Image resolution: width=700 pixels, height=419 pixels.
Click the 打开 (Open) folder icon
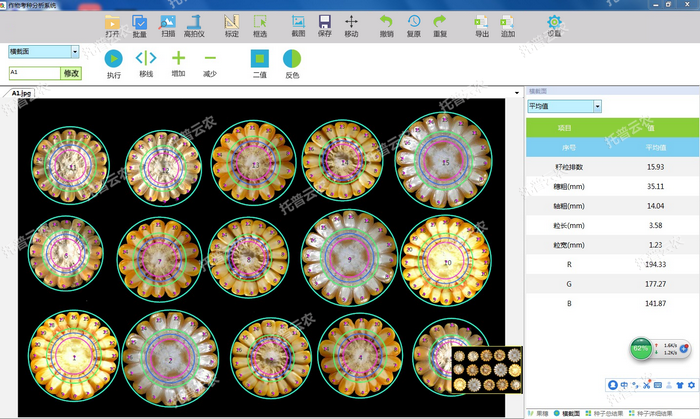[x=112, y=22]
